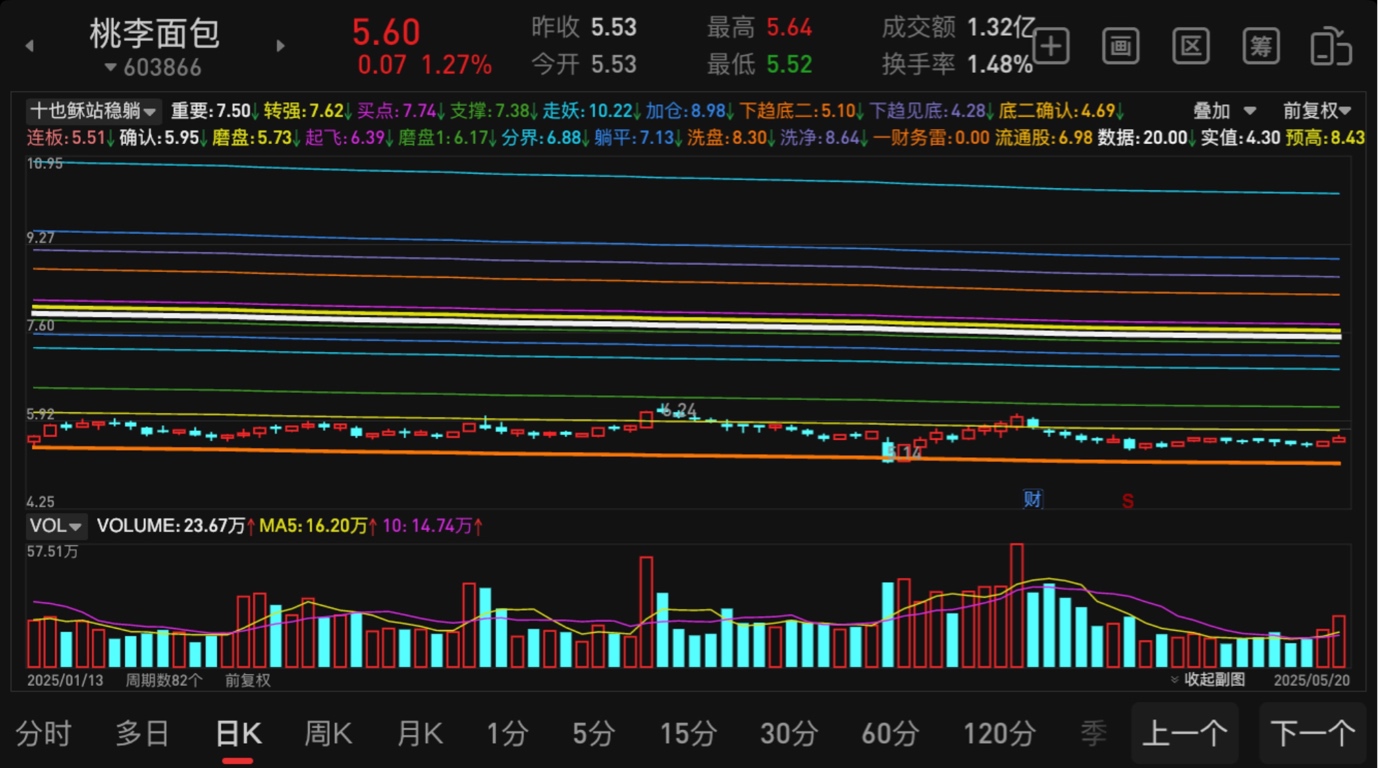Click the red S signal marker

pyautogui.click(x=1127, y=501)
